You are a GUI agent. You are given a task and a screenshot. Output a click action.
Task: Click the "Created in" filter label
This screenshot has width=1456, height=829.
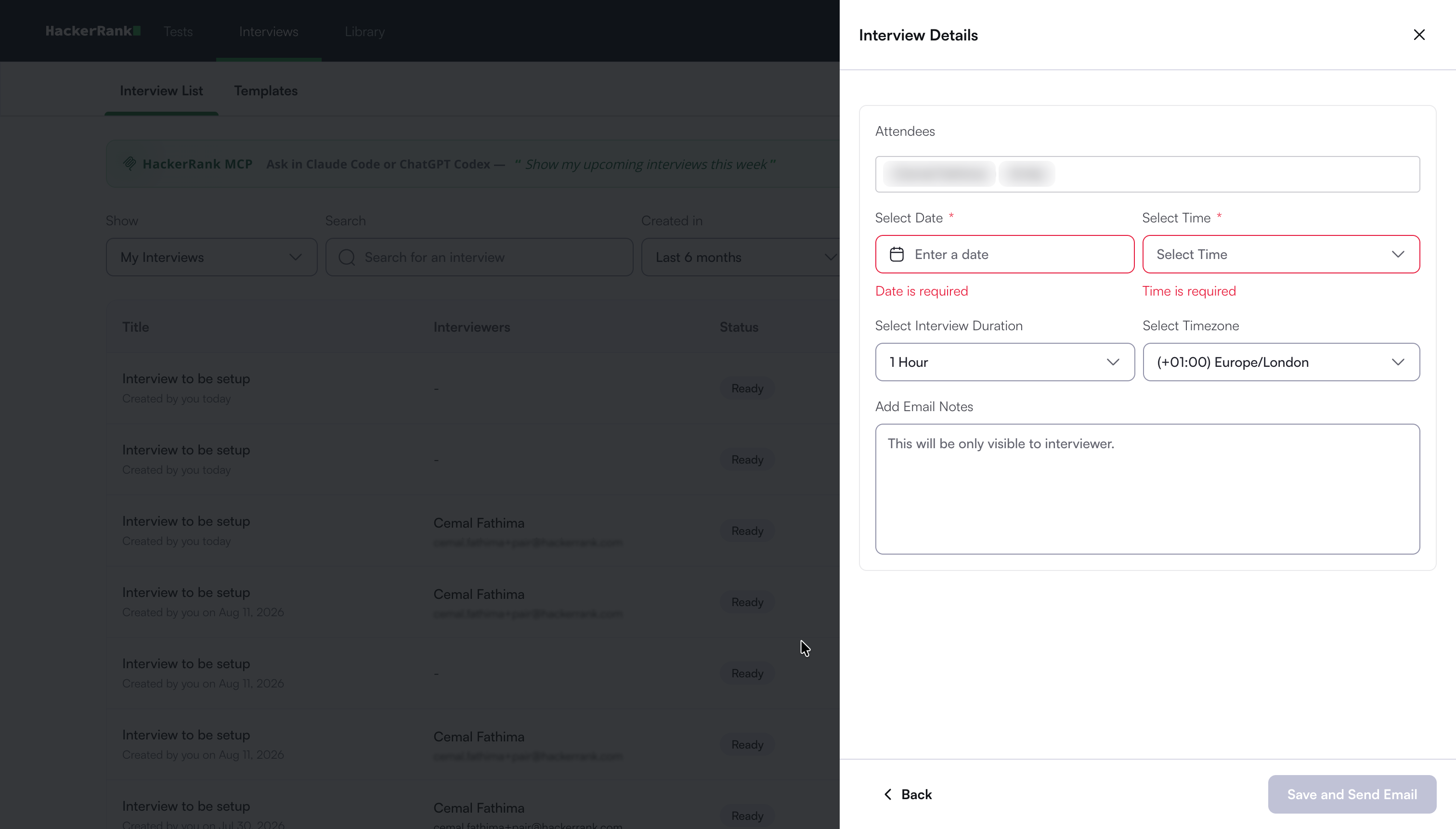672,220
